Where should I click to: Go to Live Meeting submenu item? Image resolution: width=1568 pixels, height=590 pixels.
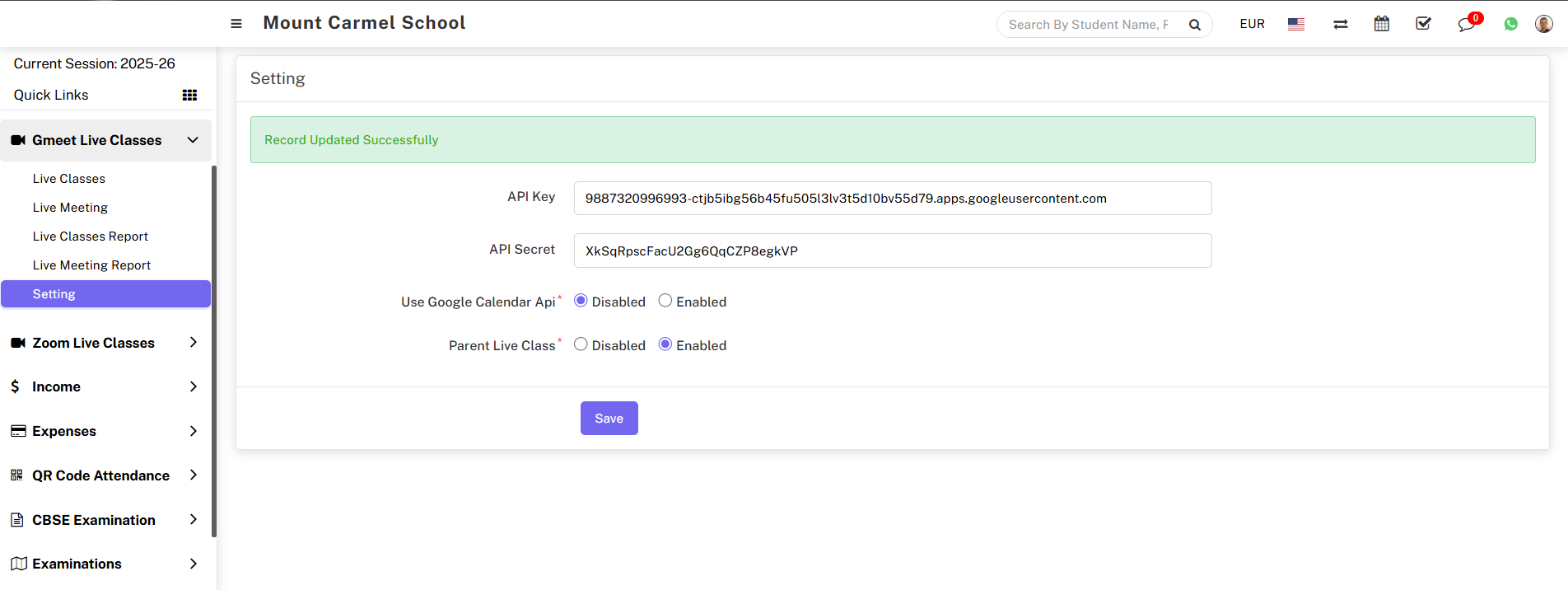(x=70, y=208)
